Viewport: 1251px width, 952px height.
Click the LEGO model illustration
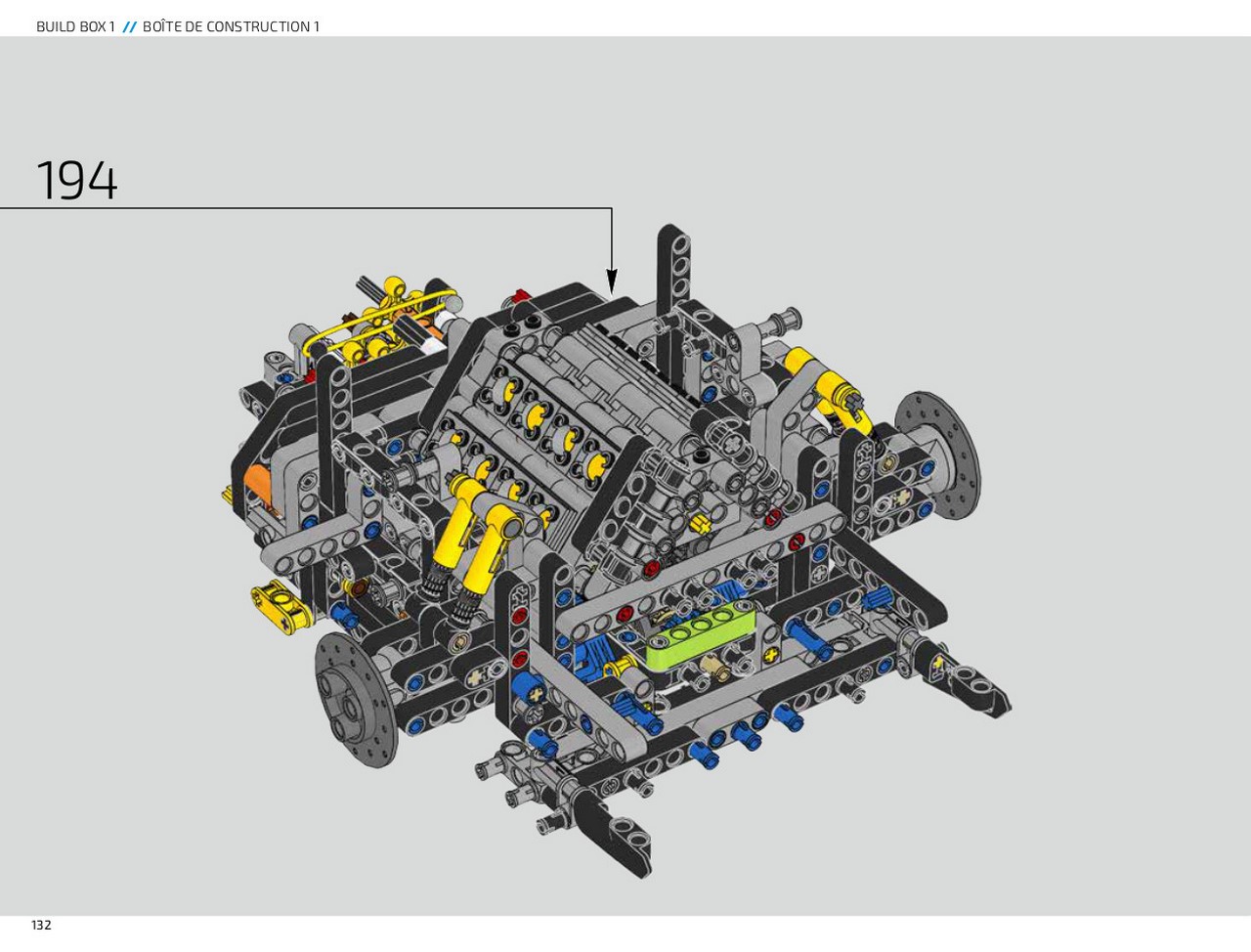tap(618, 549)
